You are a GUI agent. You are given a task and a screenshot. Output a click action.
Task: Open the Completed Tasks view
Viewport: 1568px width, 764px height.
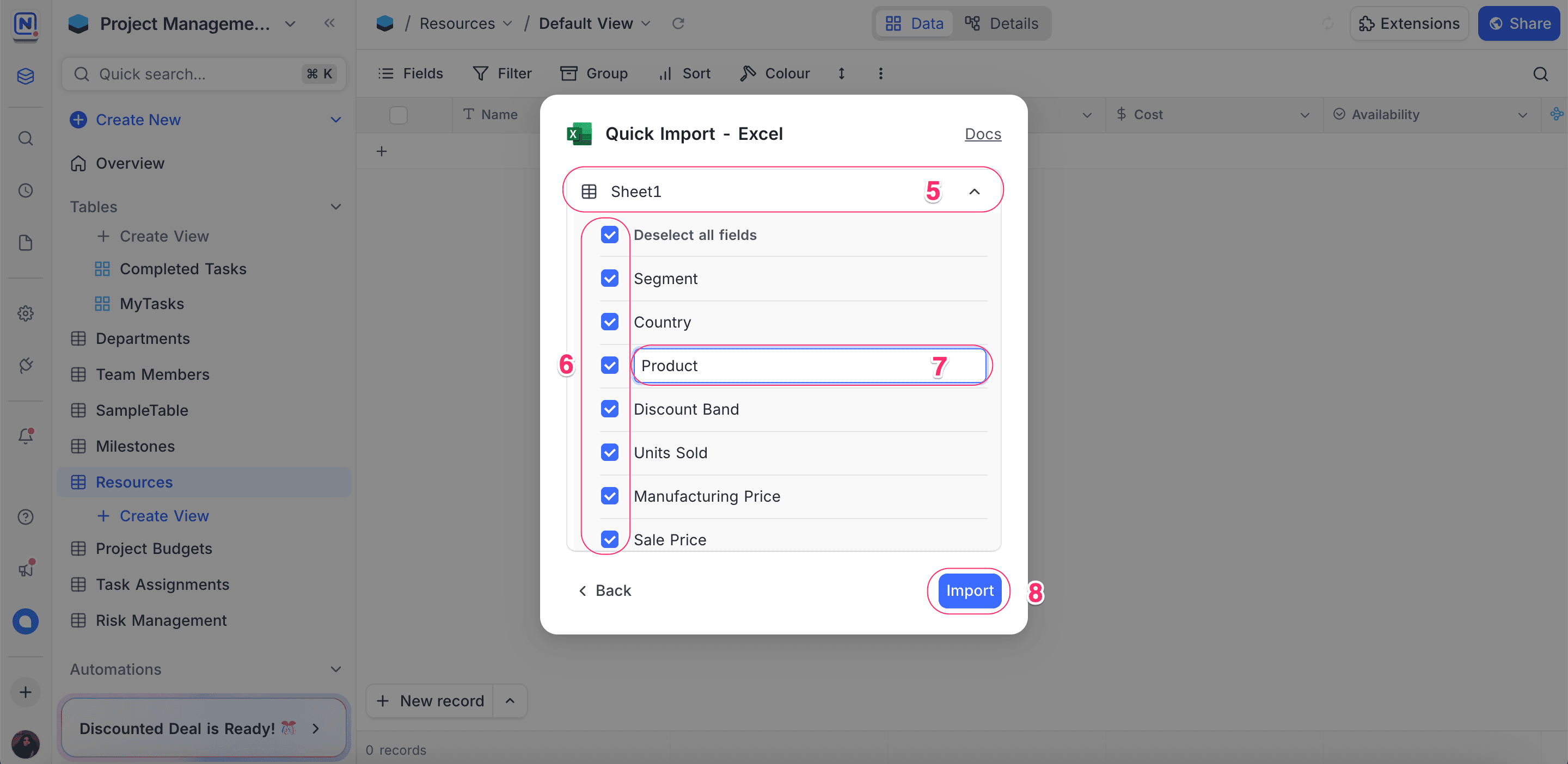click(x=183, y=268)
